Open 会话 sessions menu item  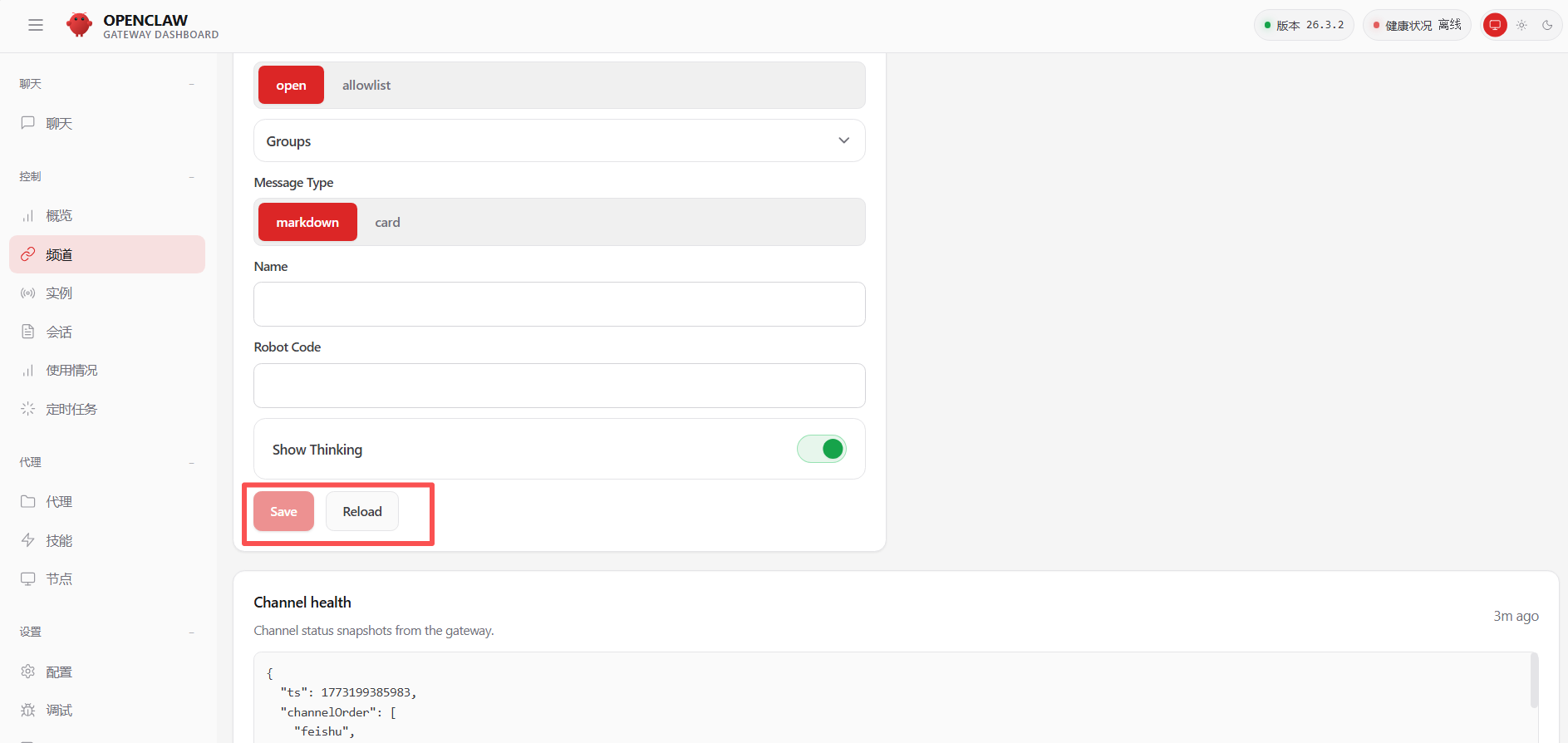(59, 332)
